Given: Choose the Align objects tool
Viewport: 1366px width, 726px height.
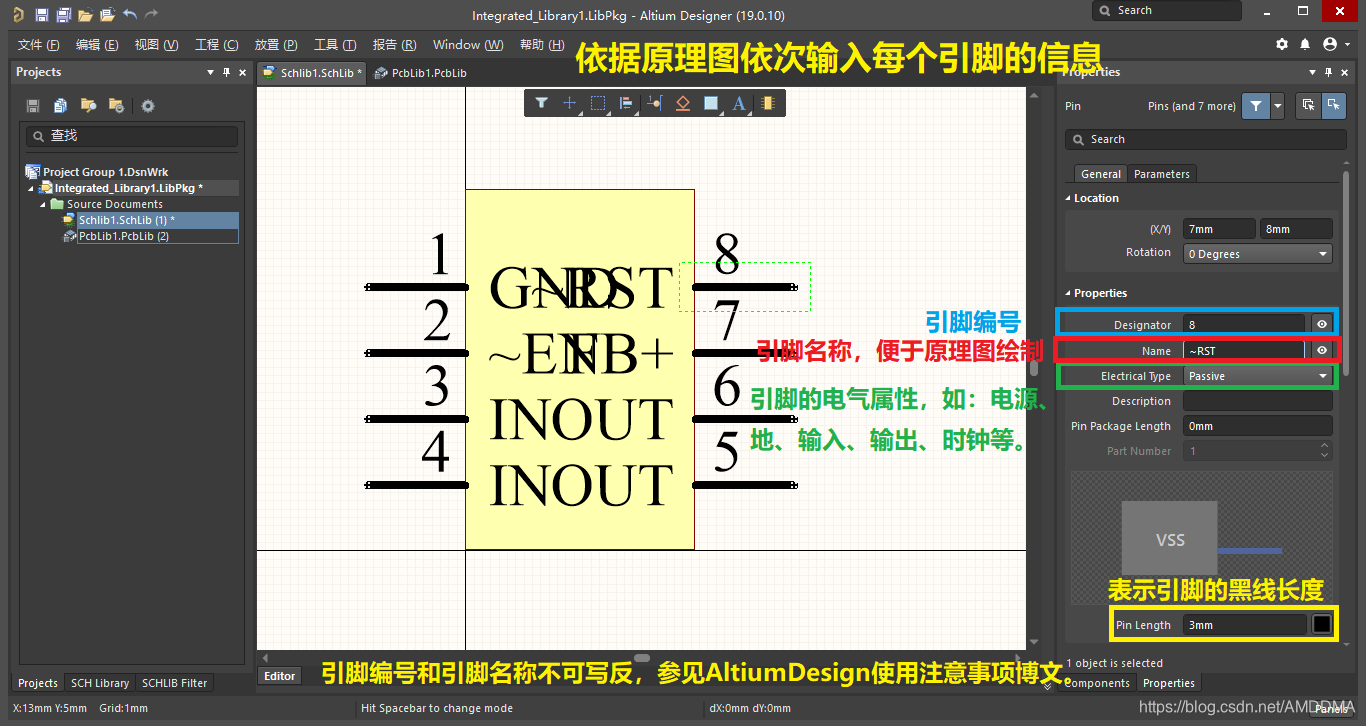Looking at the screenshot, I should click(626, 103).
